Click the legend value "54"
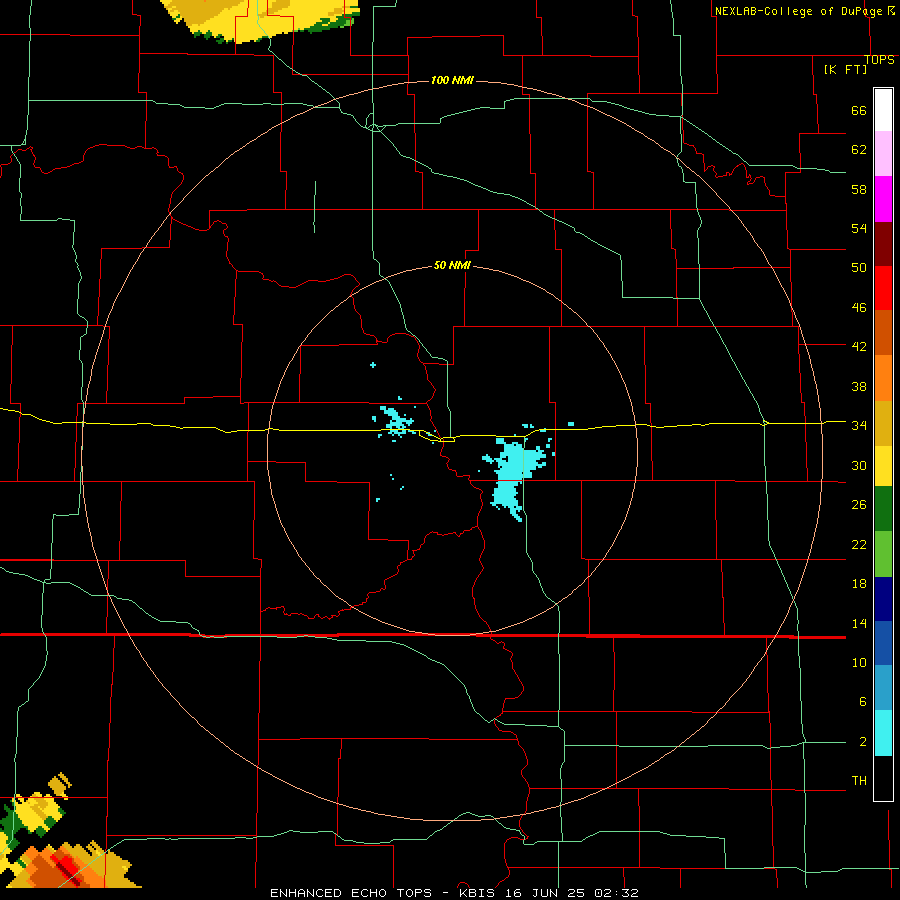This screenshot has height=900, width=900. pyautogui.click(x=859, y=228)
